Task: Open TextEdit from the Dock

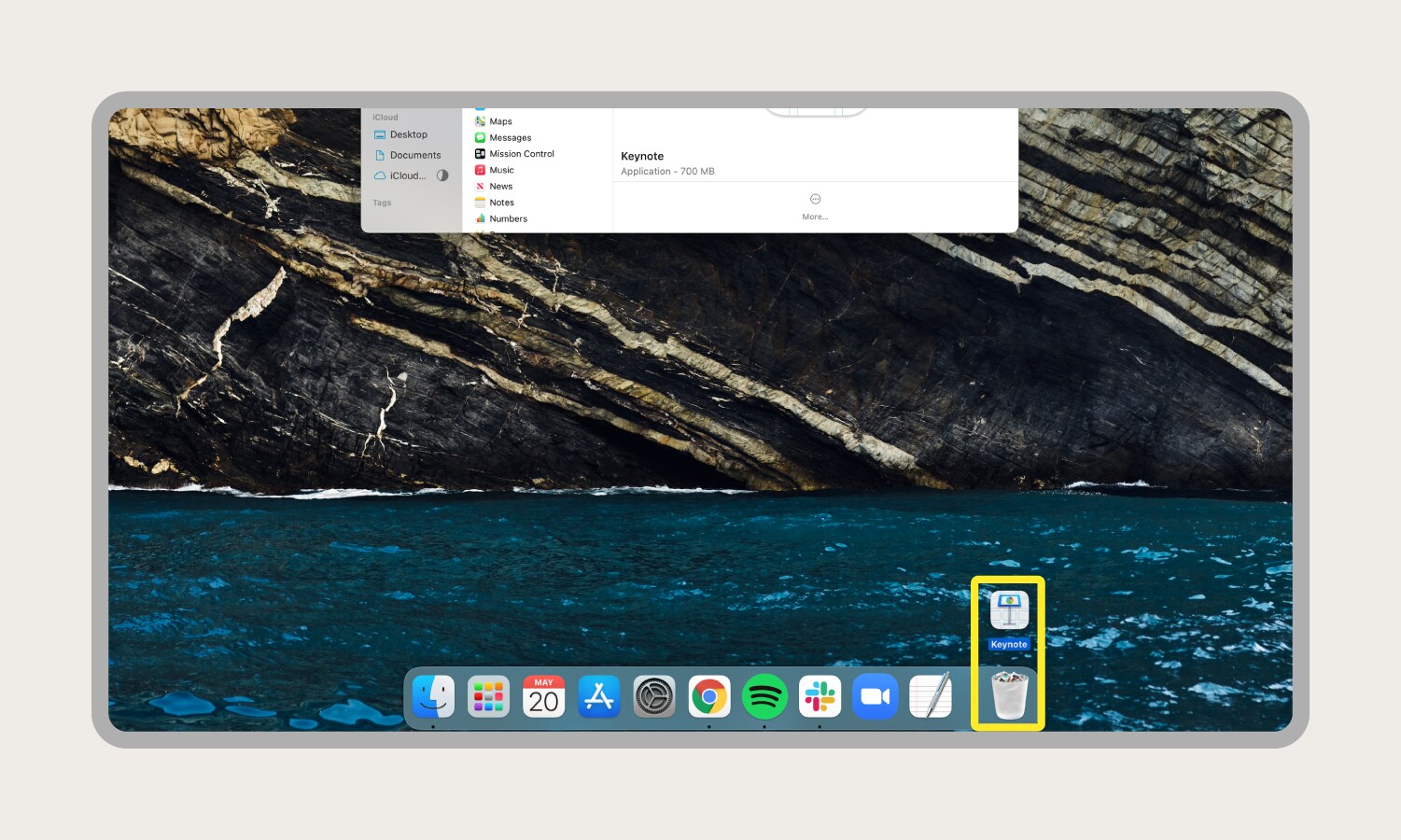Action: [x=931, y=696]
